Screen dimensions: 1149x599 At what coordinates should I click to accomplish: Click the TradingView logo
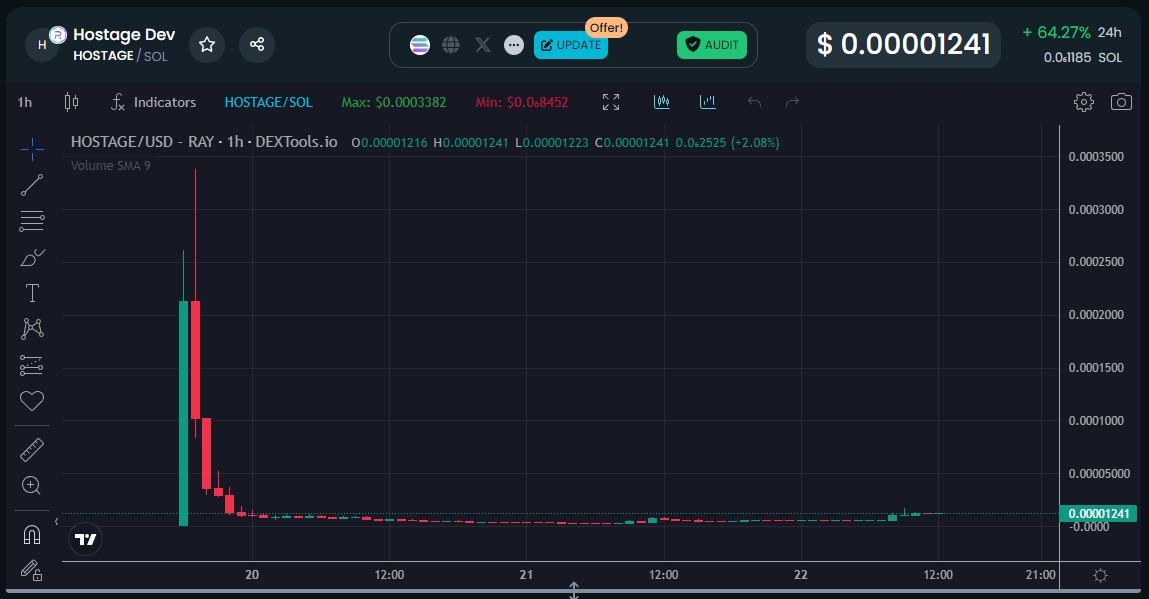pos(86,540)
